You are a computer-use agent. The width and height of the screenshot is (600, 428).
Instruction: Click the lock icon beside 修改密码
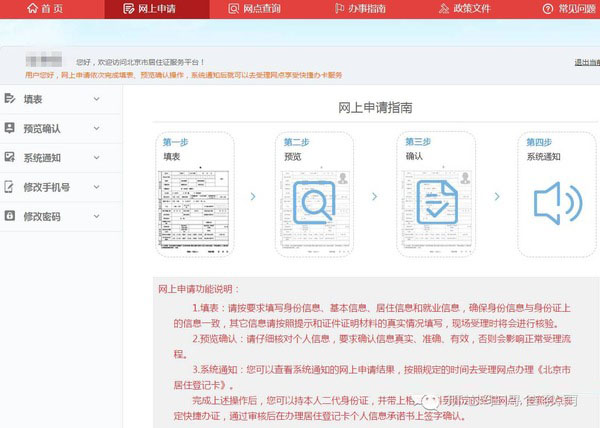click(10, 216)
